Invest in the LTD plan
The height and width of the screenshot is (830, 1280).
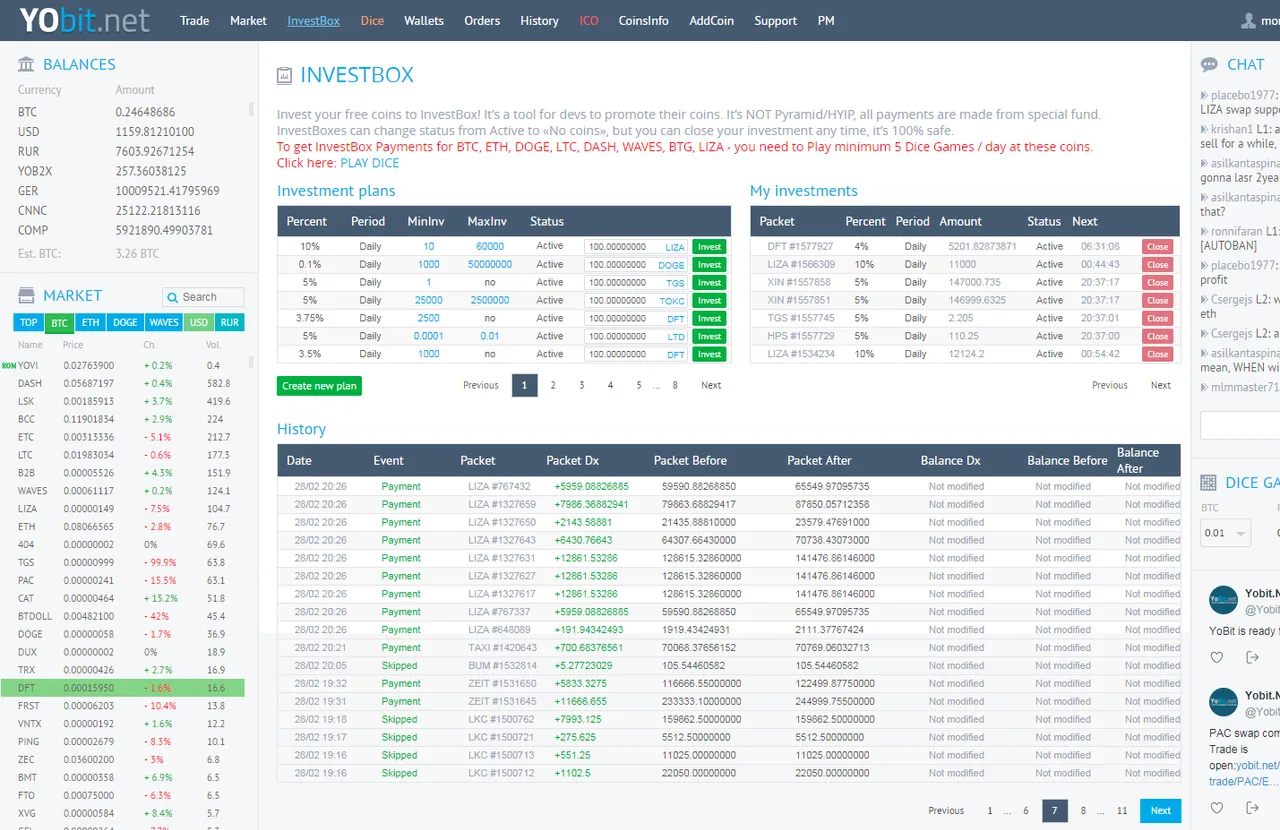pos(709,337)
